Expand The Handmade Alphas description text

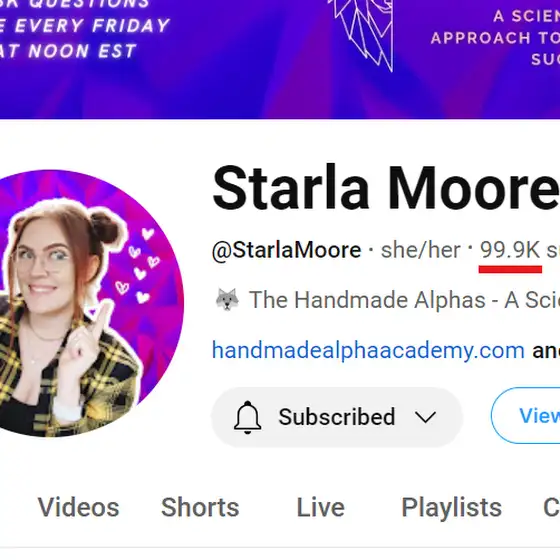coord(404,300)
